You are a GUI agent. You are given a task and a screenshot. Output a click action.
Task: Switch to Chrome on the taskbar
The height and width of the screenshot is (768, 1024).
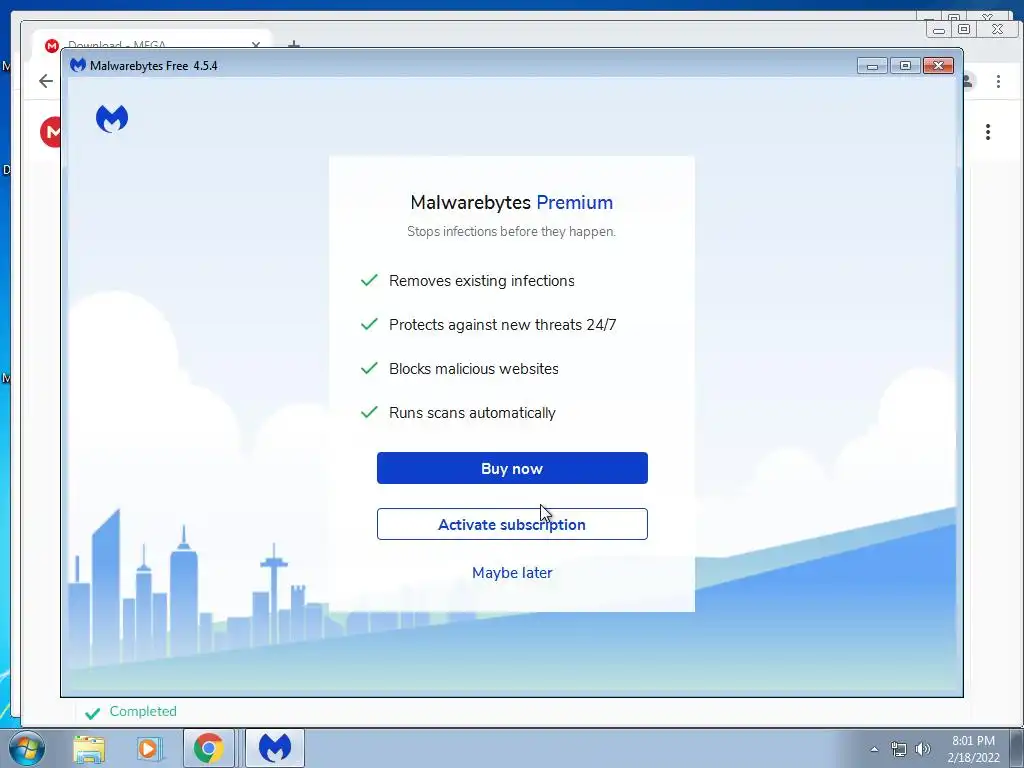pos(208,748)
